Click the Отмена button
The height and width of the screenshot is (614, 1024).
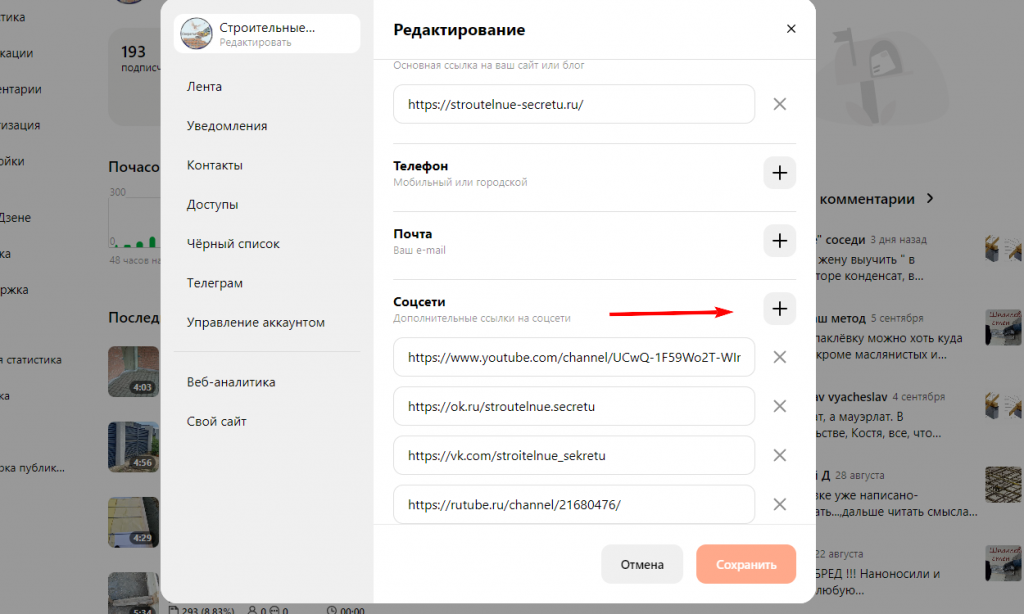(x=642, y=564)
